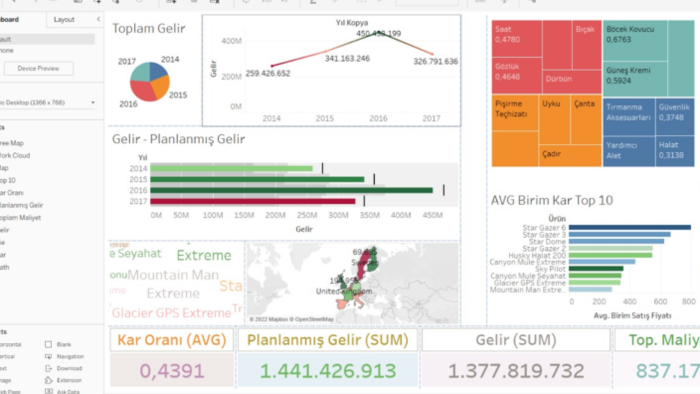Image resolution: width=700 pixels, height=394 pixels.
Task: Click the Dürbün treemap cell
Action: pos(572,82)
